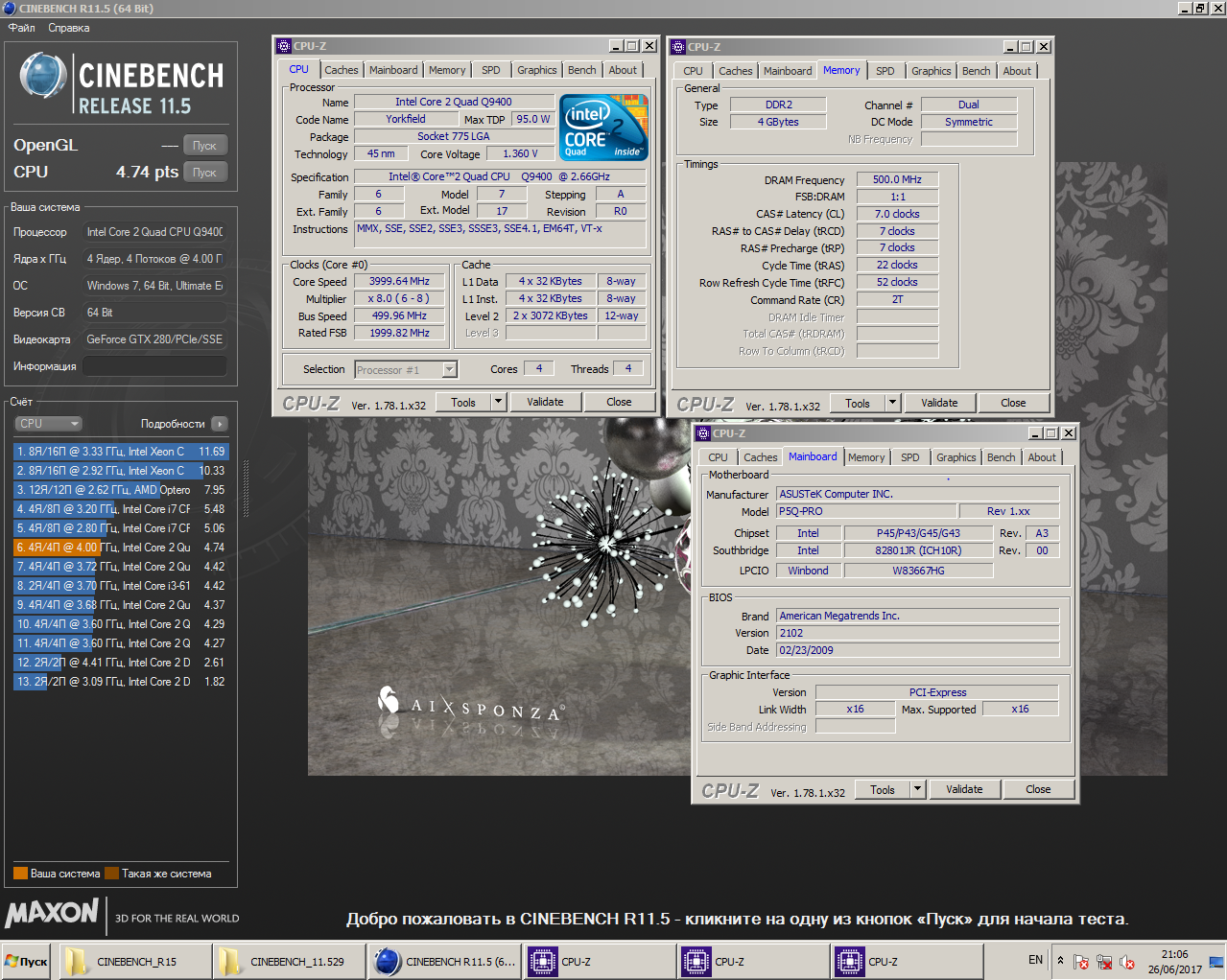Click the Intel Core 2 Quad logo
Screen dimensions: 1227x980
coord(603,128)
